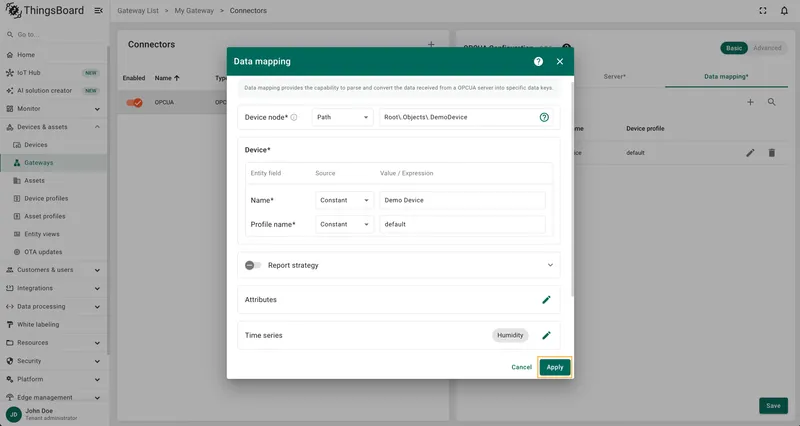
Task: Switch to Basic configuration mode
Action: coord(734,48)
